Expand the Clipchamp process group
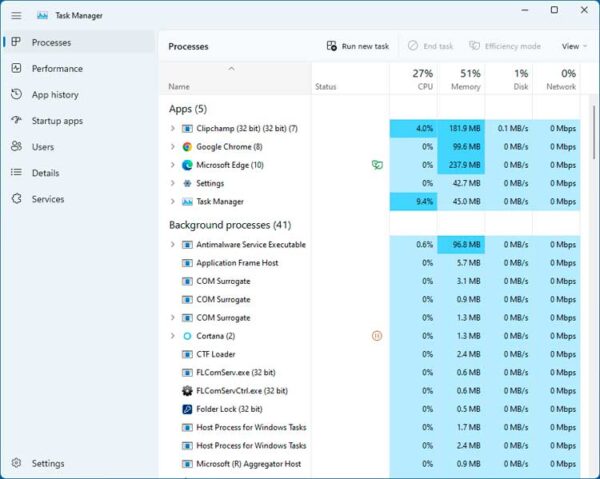 (173, 129)
